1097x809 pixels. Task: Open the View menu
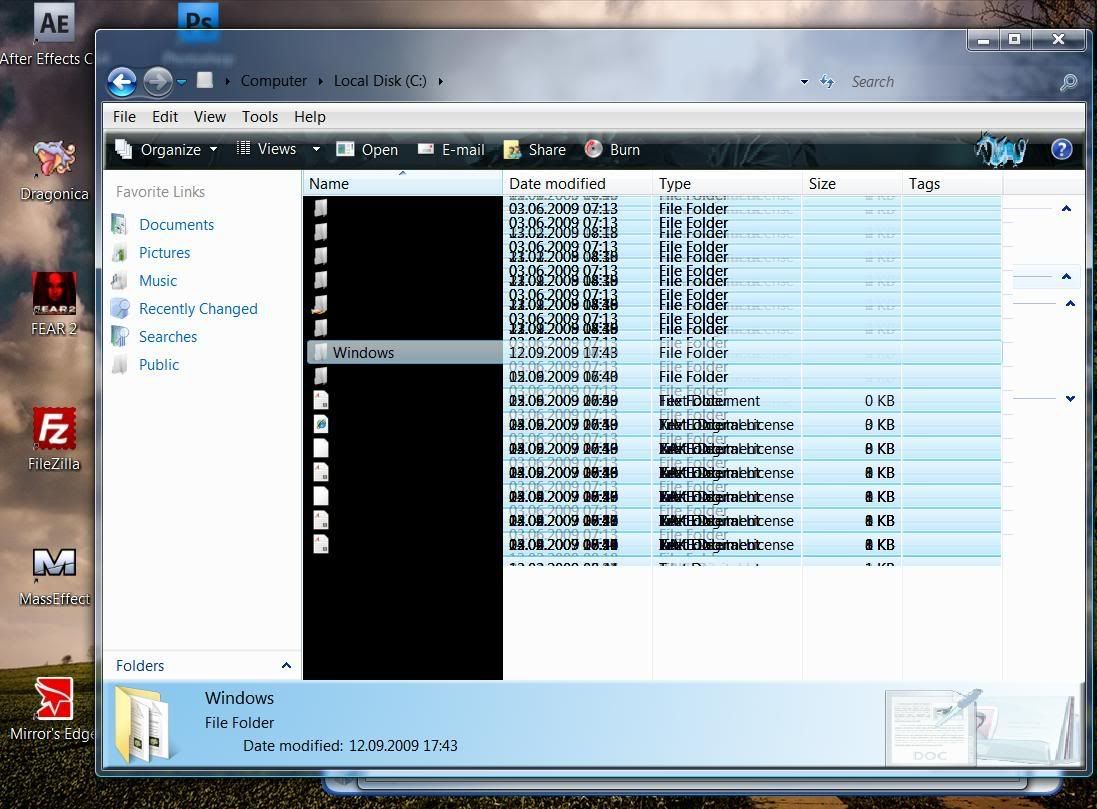(x=210, y=117)
